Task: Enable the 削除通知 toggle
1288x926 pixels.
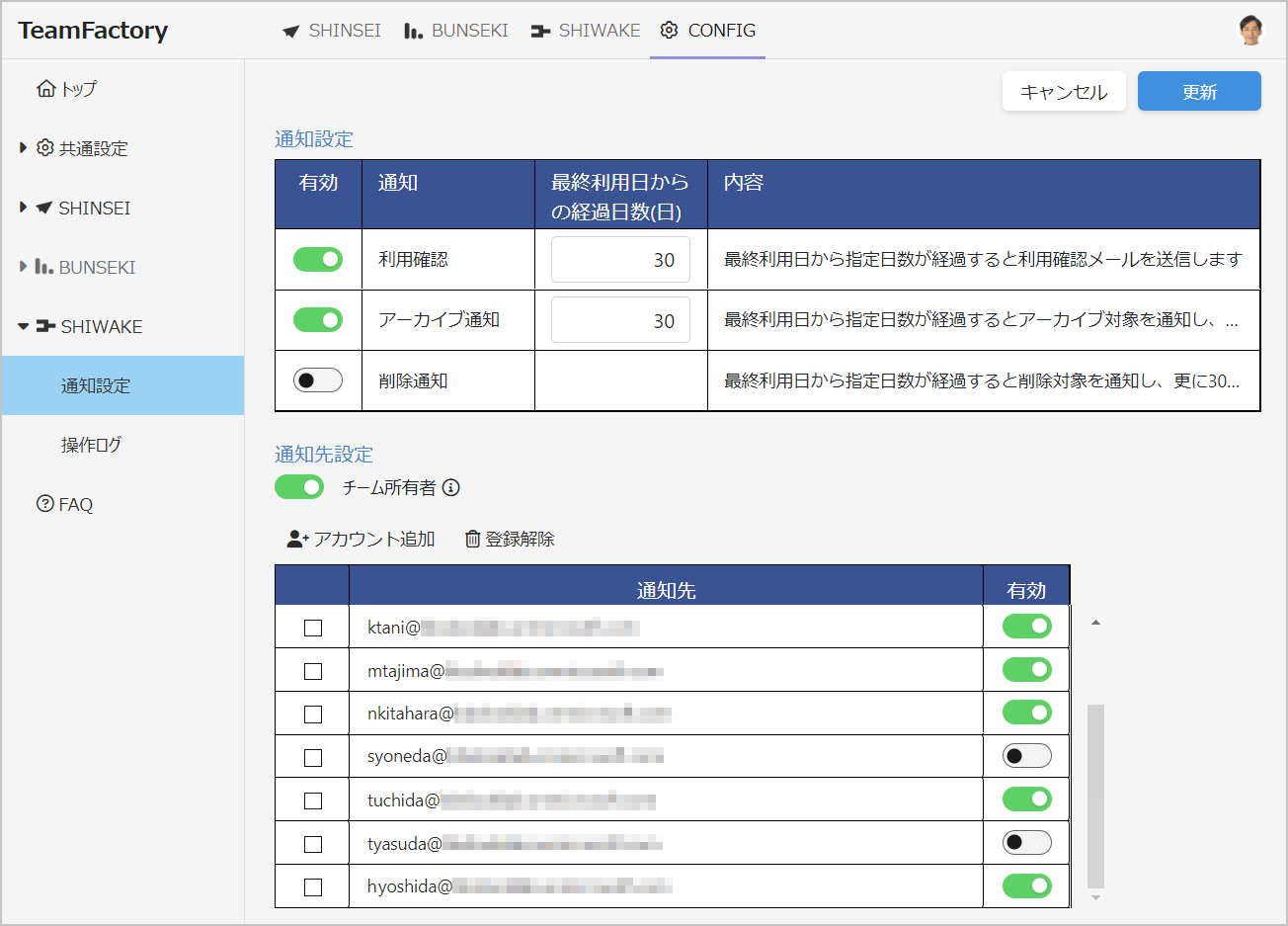Action: (x=317, y=379)
